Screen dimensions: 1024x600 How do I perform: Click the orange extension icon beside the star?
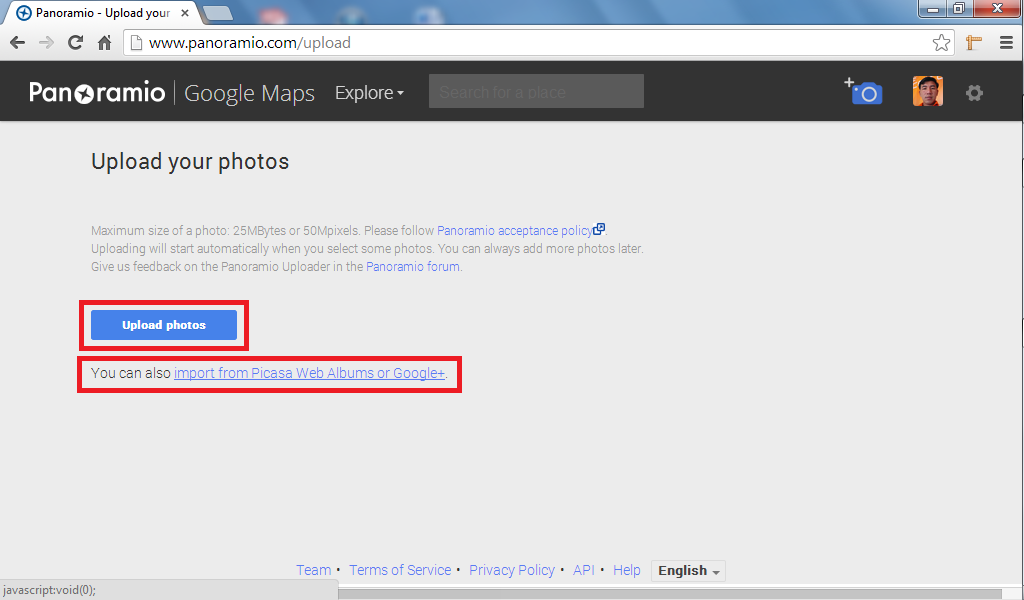point(974,43)
